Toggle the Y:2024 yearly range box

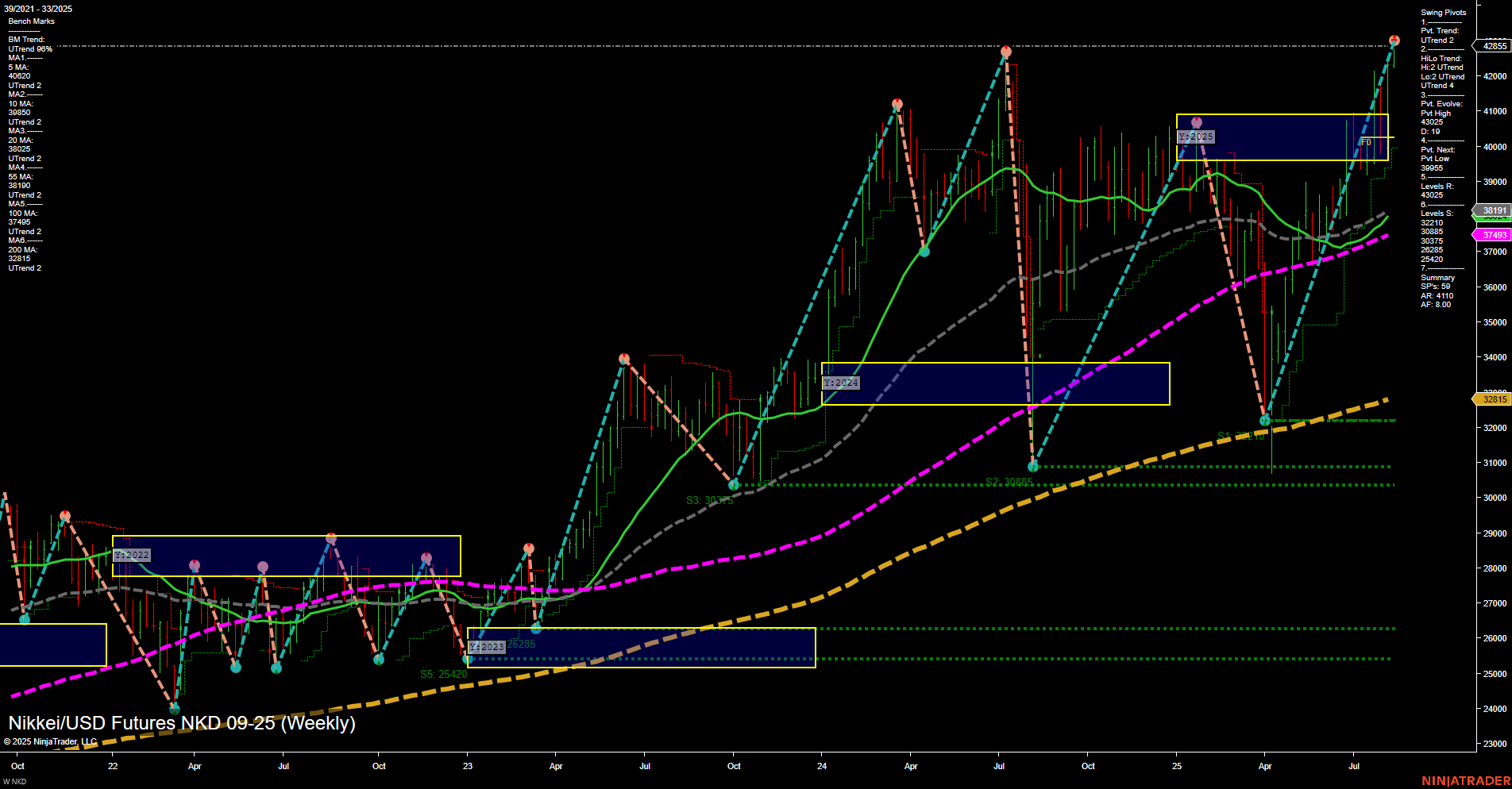click(842, 382)
